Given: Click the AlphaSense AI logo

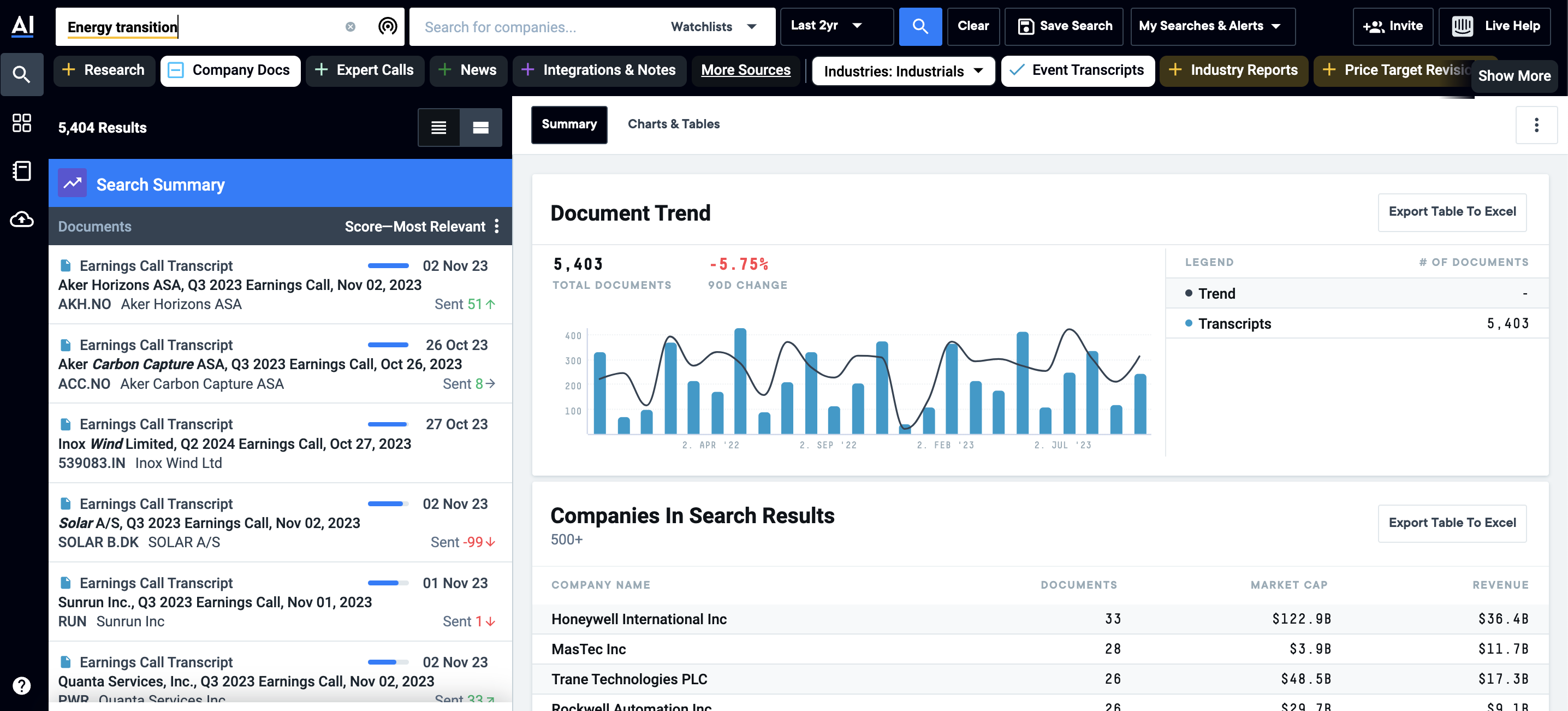Looking at the screenshot, I should (22, 26).
